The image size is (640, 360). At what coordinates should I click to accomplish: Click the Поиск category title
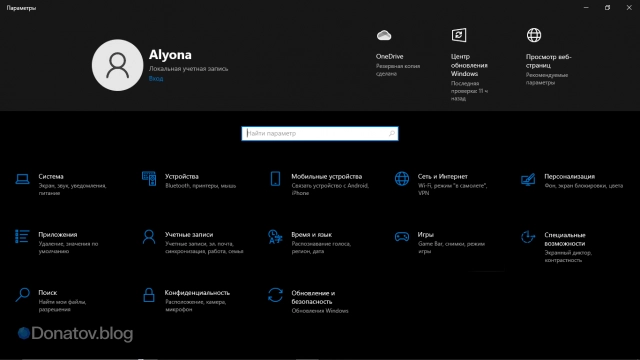click(48, 292)
